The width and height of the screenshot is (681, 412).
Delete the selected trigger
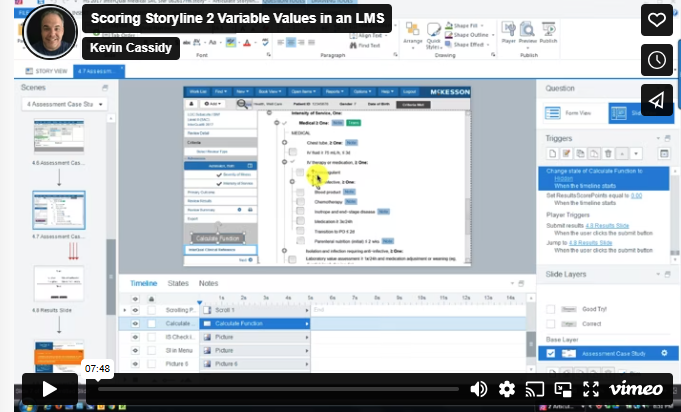[x=607, y=153]
